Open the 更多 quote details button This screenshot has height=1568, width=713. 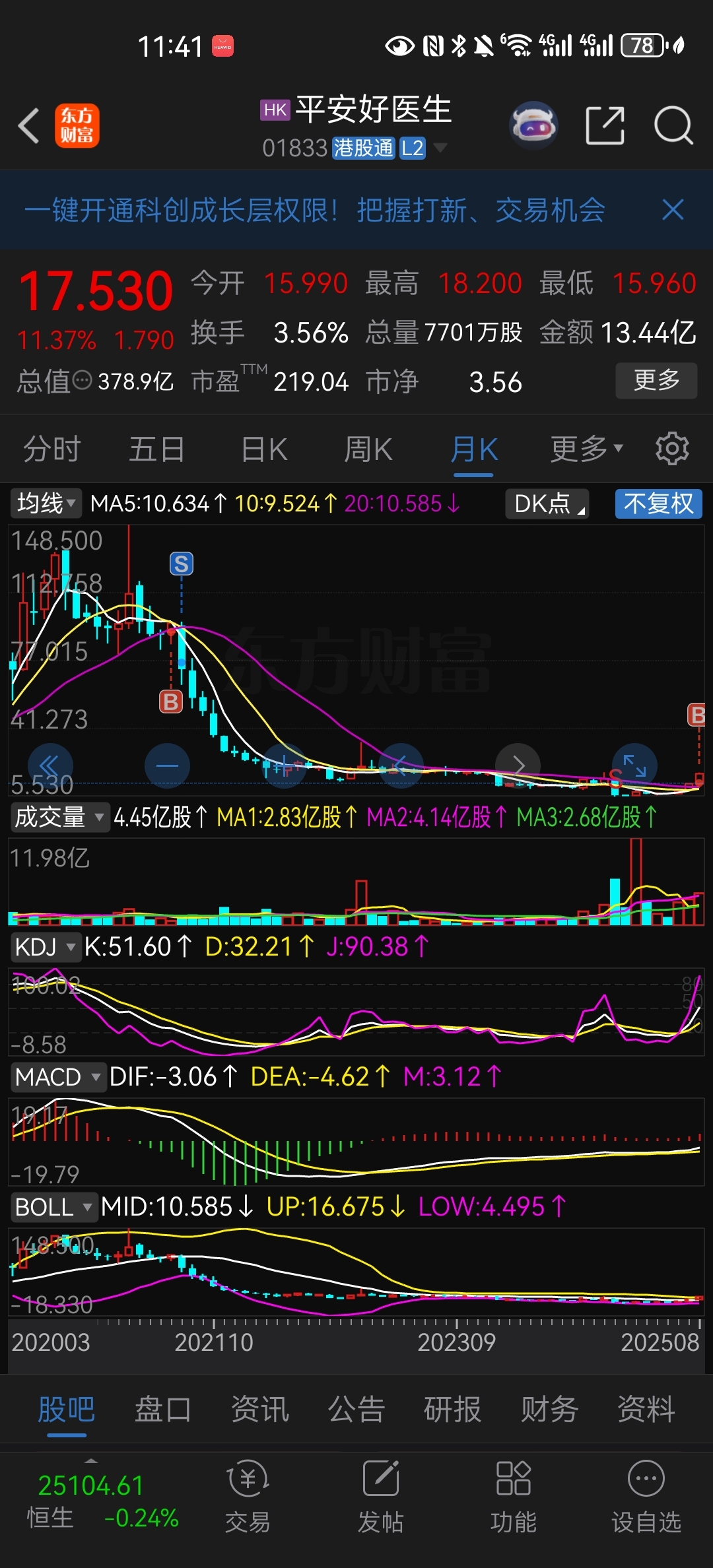pyautogui.click(x=656, y=380)
